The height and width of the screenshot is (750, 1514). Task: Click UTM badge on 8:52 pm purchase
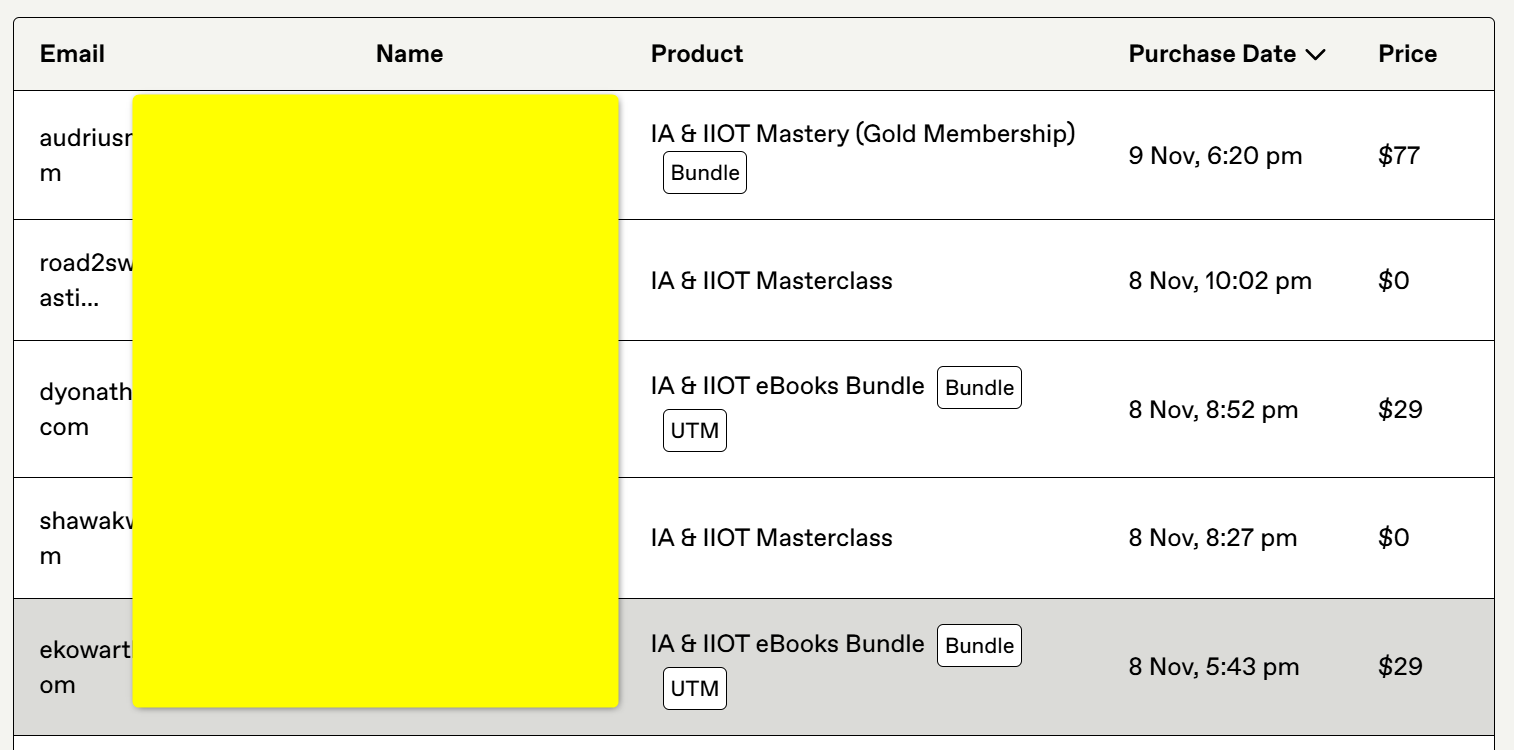tap(695, 431)
